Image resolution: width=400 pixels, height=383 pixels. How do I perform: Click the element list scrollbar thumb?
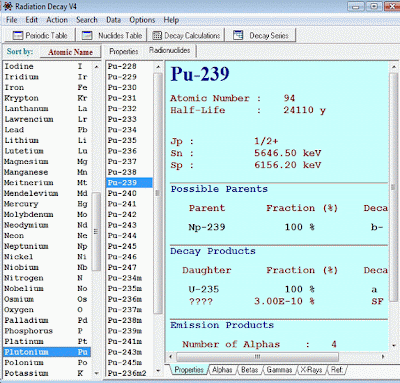(96, 231)
